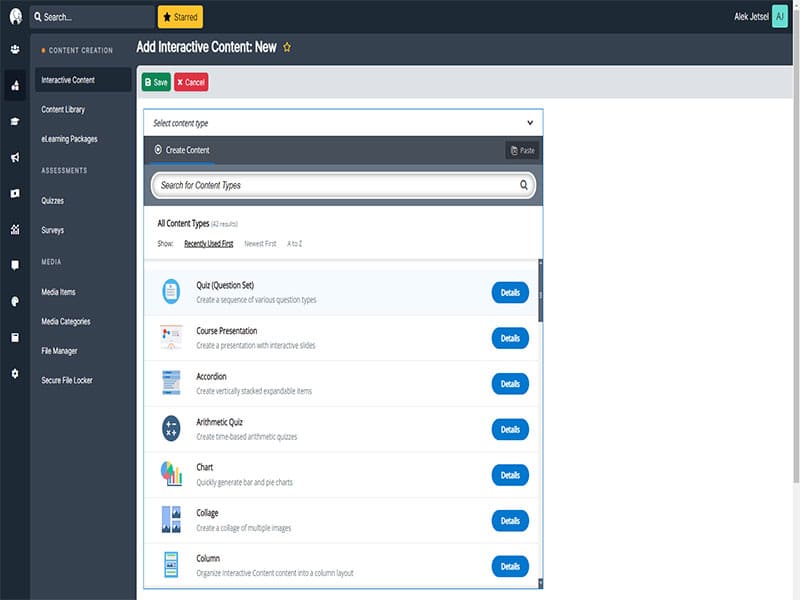Click the green Save button

[156, 82]
